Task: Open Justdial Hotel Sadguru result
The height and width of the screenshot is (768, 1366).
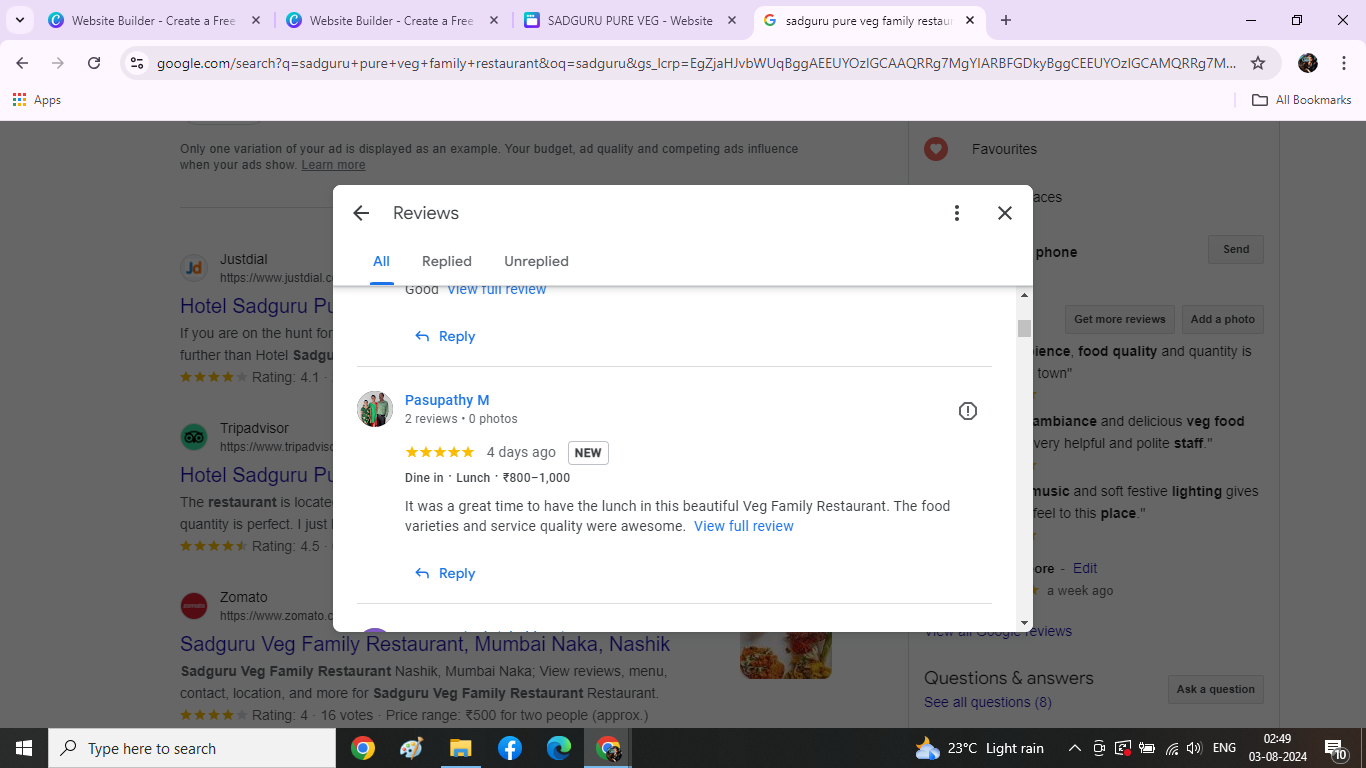Action: click(x=256, y=306)
